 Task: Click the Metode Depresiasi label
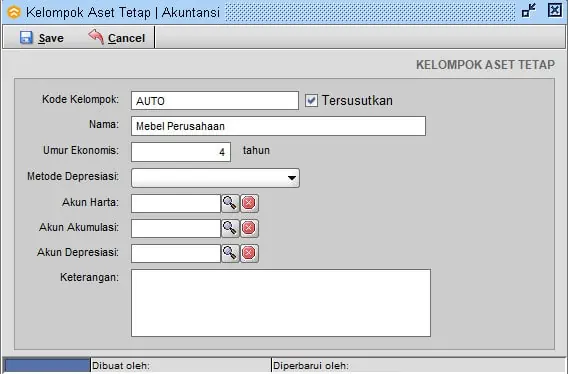(73, 176)
